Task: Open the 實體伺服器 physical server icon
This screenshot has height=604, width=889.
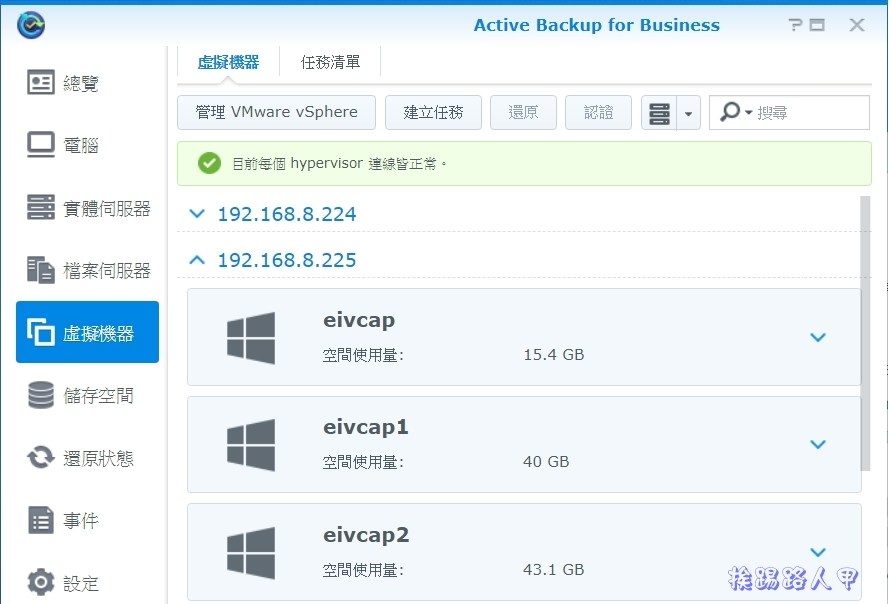Action: (x=41, y=207)
